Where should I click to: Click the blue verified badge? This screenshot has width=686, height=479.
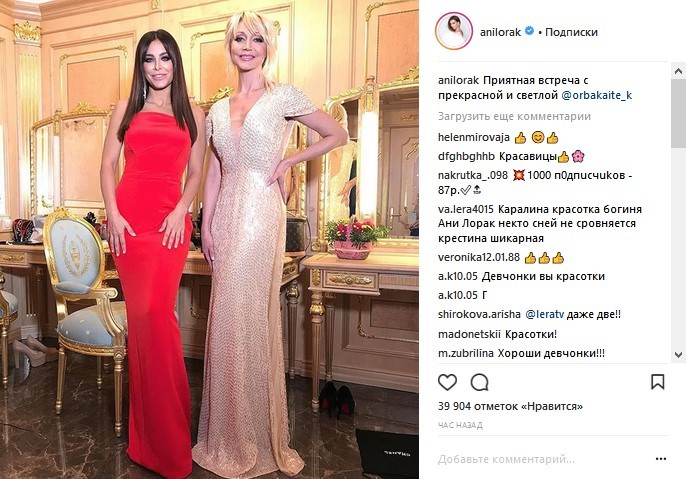point(529,31)
